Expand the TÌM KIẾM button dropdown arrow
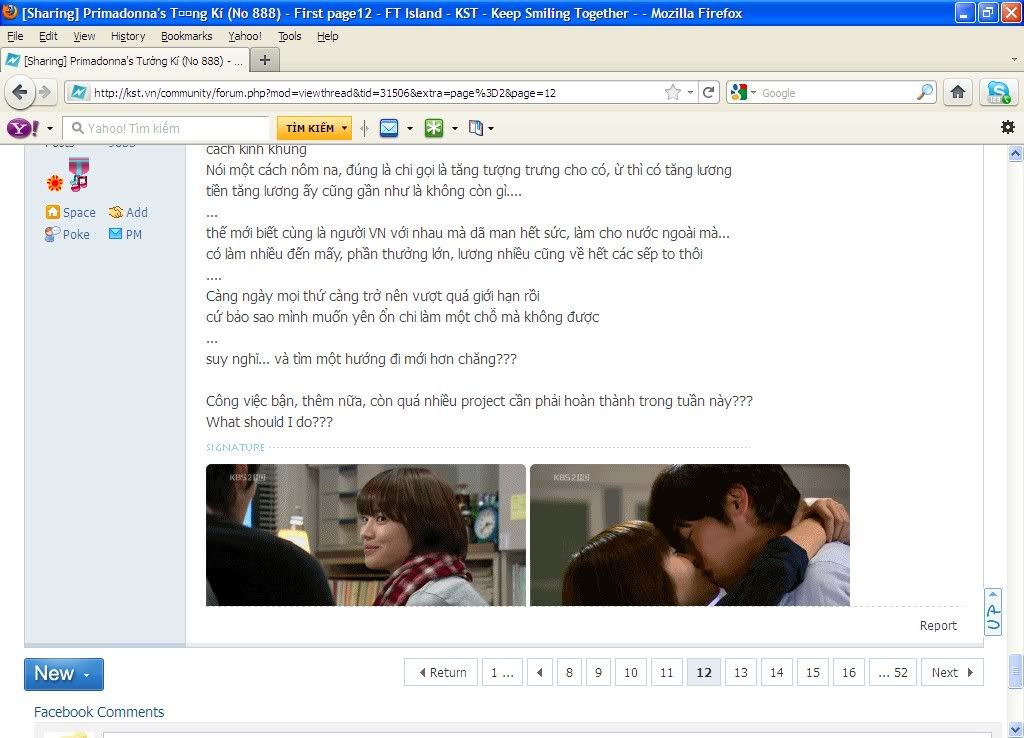 coord(344,128)
